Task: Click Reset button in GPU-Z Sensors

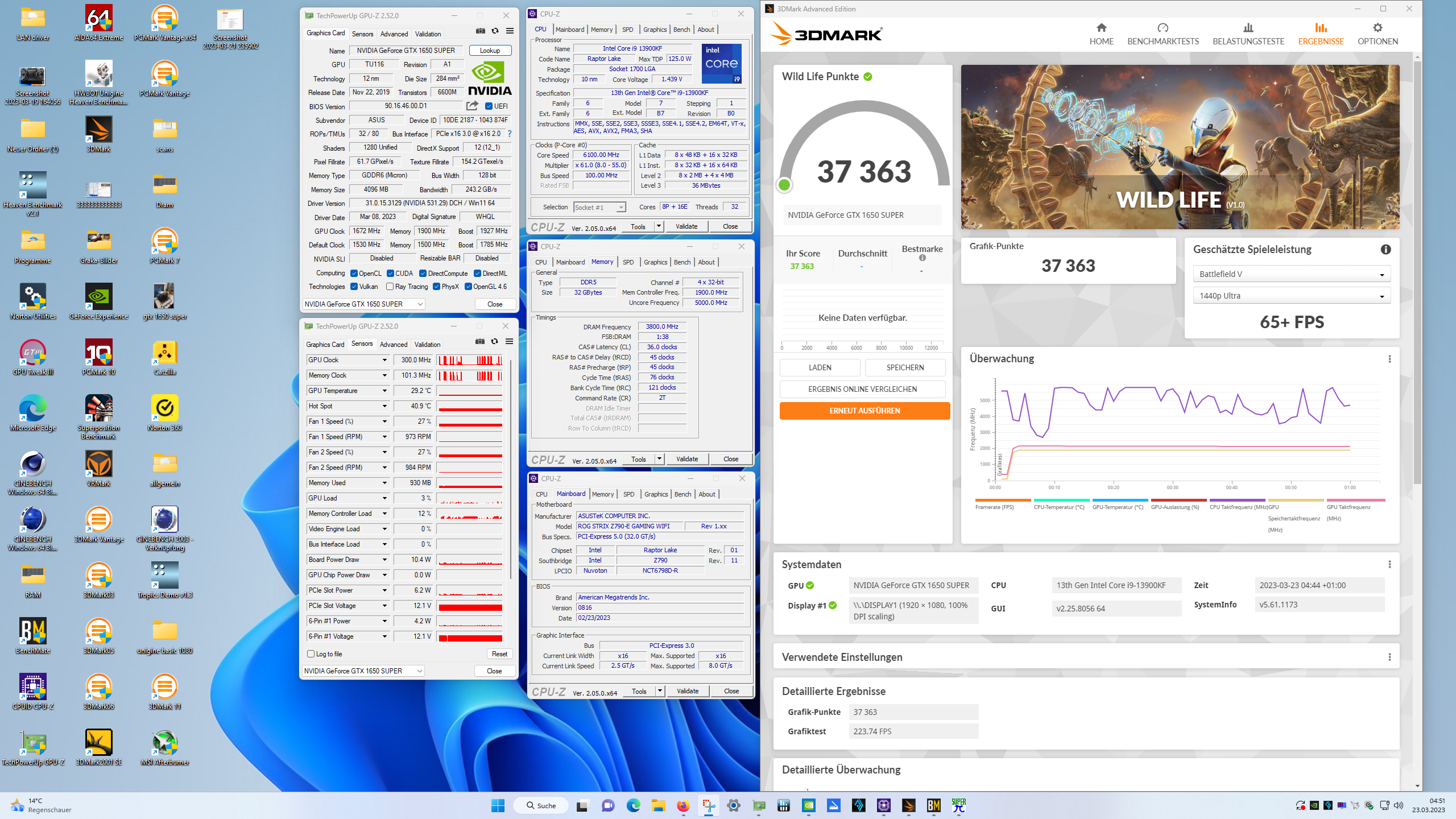Action: (x=499, y=654)
